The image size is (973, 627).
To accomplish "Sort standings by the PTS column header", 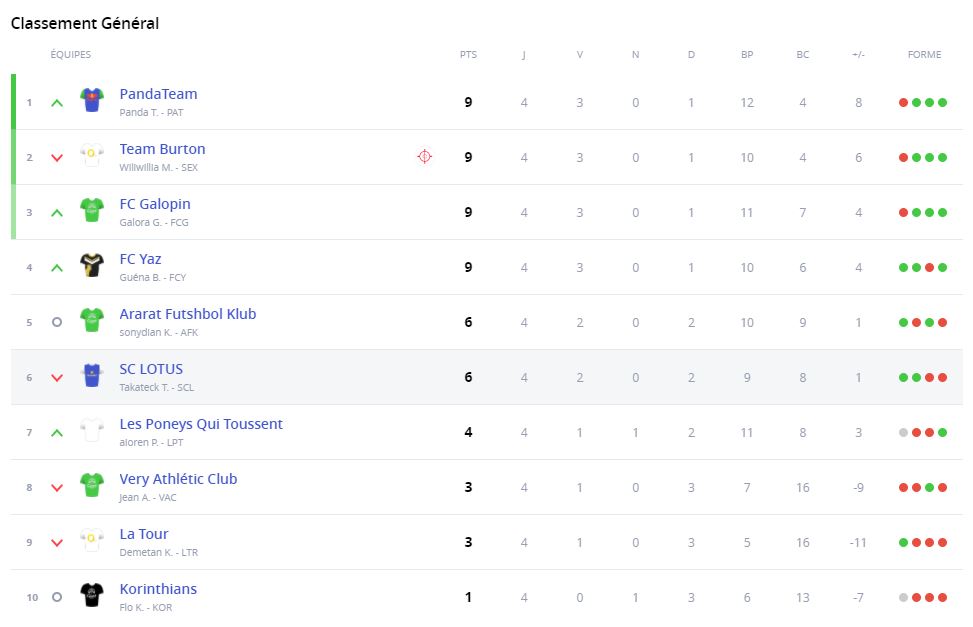I will tap(468, 55).
